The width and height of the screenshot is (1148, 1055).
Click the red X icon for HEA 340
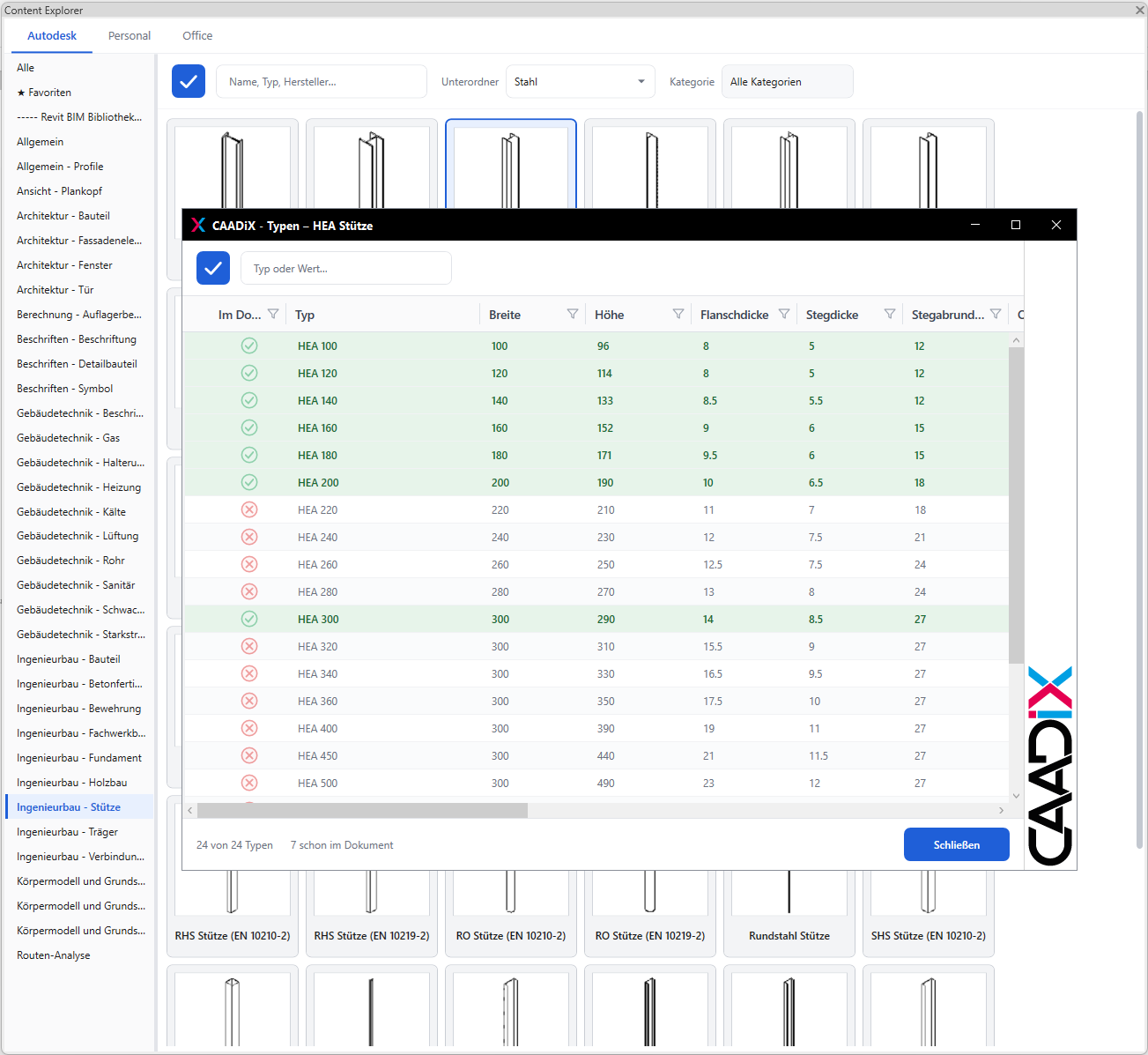pos(249,673)
